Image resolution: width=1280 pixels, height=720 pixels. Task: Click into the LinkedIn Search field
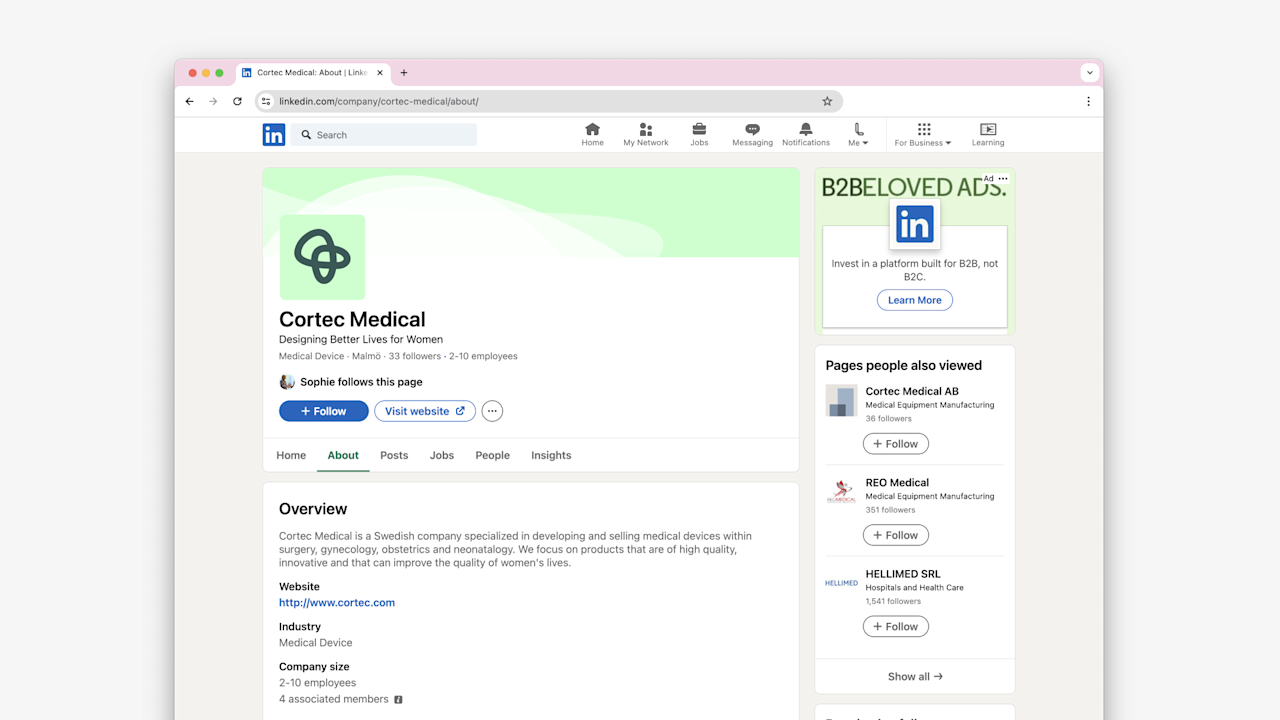384,135
